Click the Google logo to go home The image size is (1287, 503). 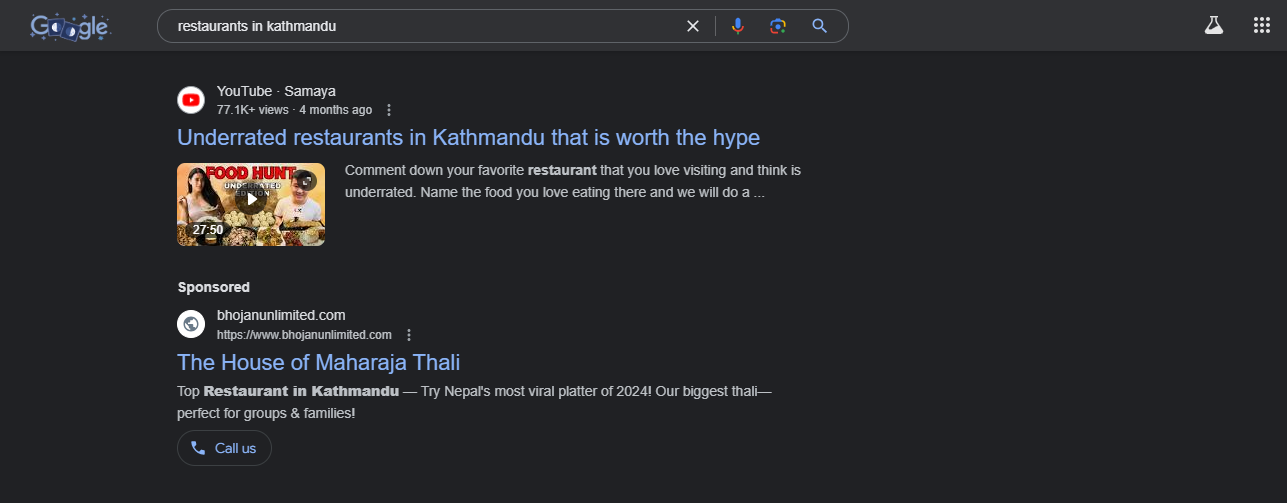(x=69, y=26)
